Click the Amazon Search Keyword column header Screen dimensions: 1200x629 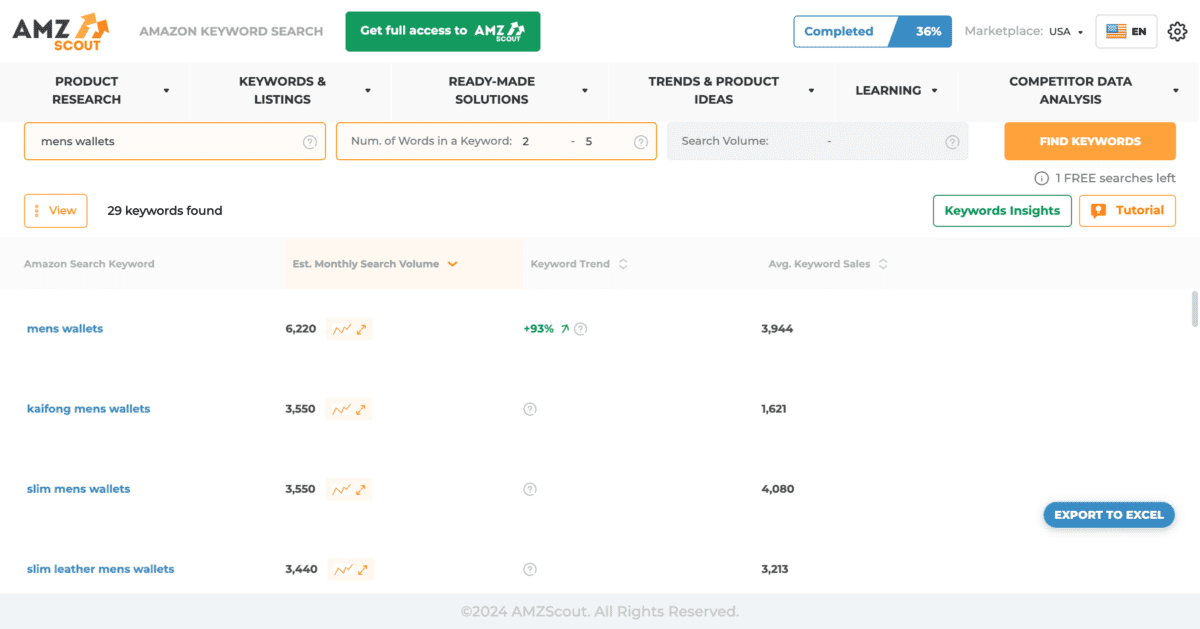pos(89,264)
